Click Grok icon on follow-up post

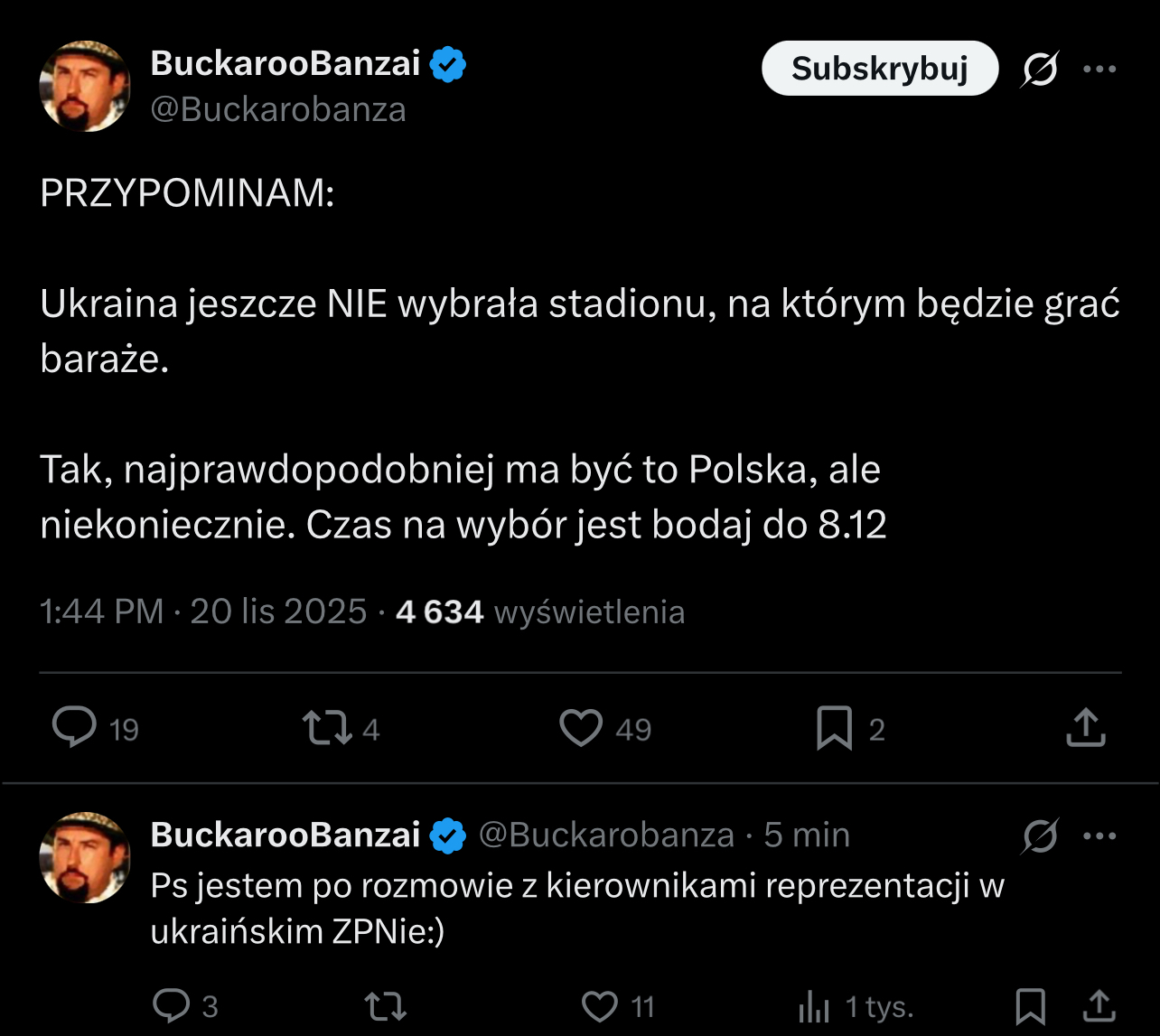tap(1040, 836)
